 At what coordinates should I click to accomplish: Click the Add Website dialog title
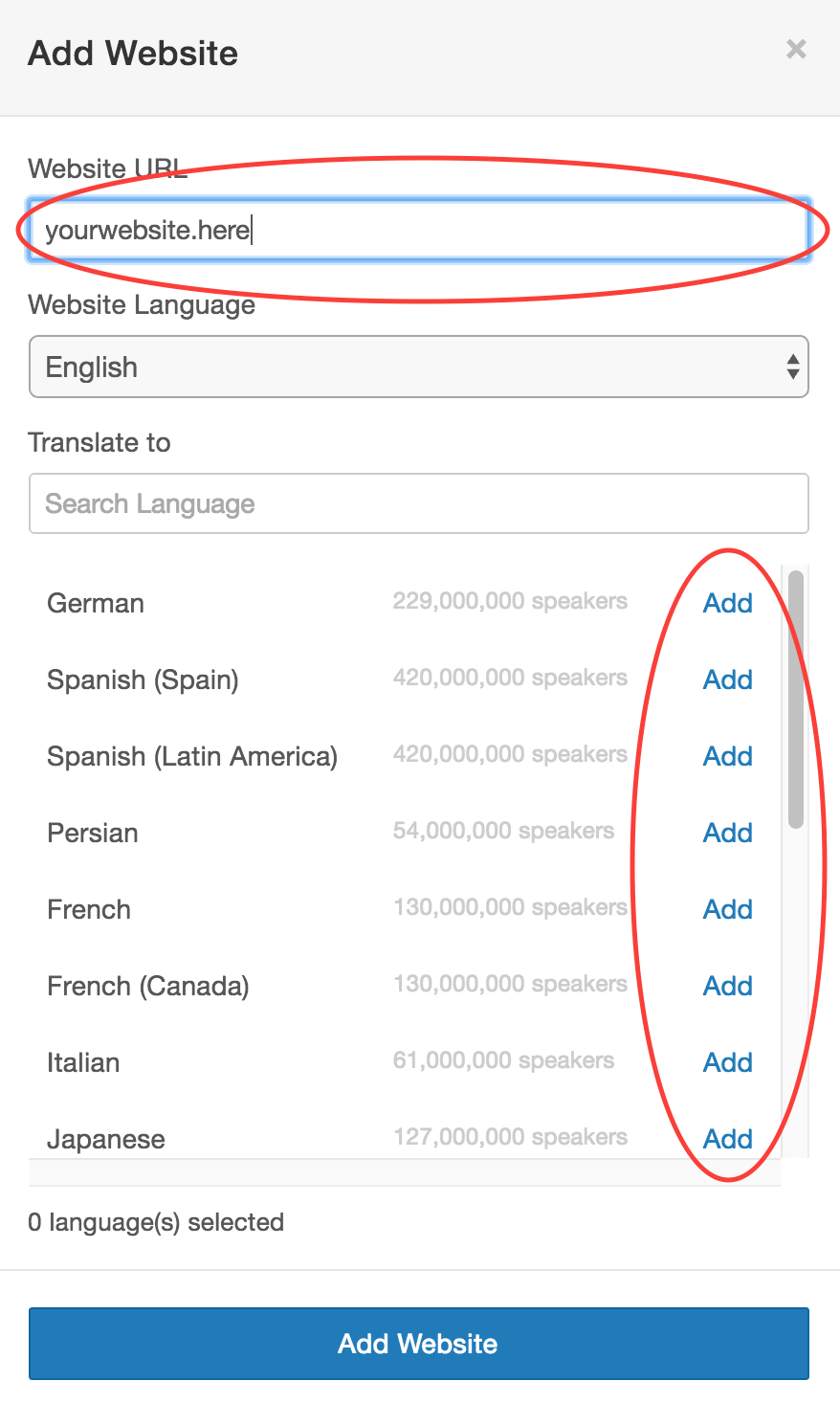pos(132,53)
